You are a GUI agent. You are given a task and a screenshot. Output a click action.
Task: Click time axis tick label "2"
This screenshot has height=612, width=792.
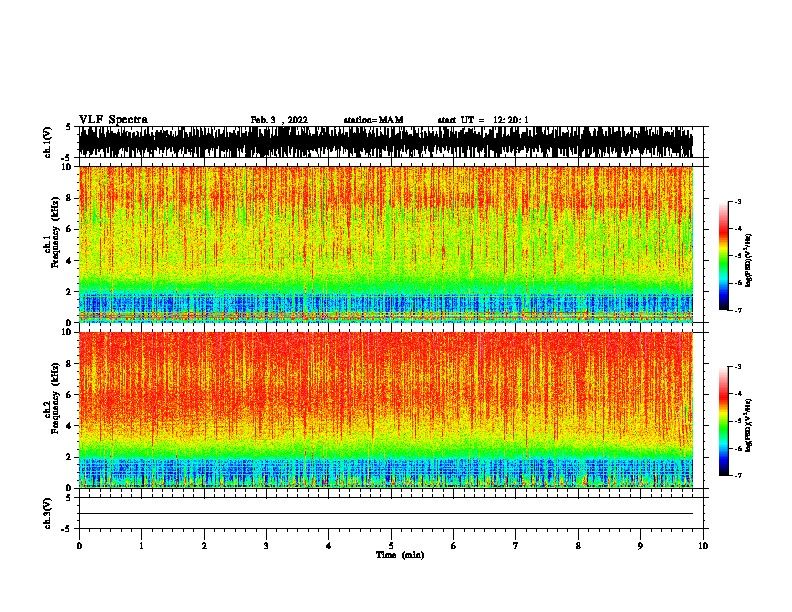pos(204,546)
